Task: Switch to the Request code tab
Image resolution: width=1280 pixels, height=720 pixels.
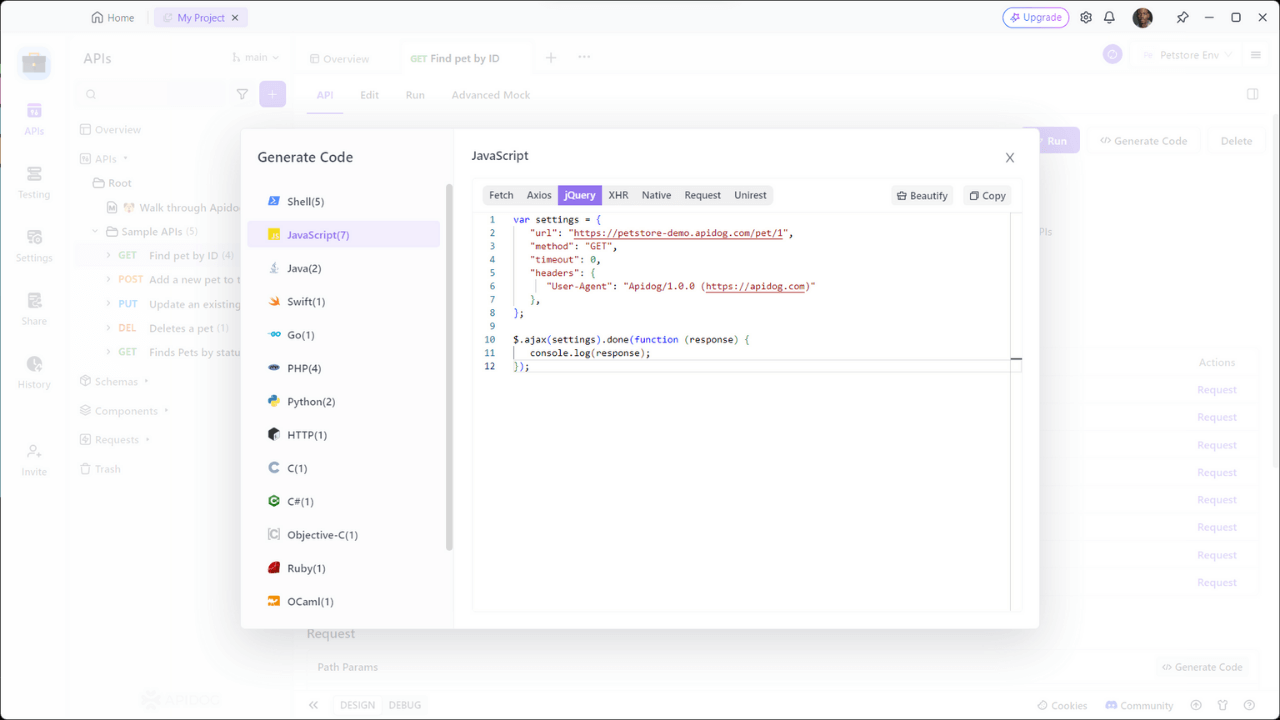Action: click(702, 195)
